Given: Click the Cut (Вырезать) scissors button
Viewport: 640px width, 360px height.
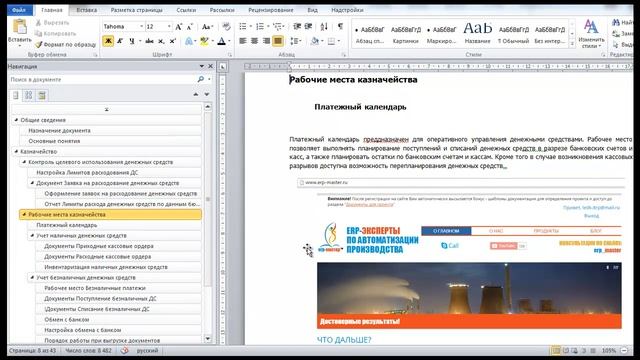Looking at the screenshot, I should 52,23.
